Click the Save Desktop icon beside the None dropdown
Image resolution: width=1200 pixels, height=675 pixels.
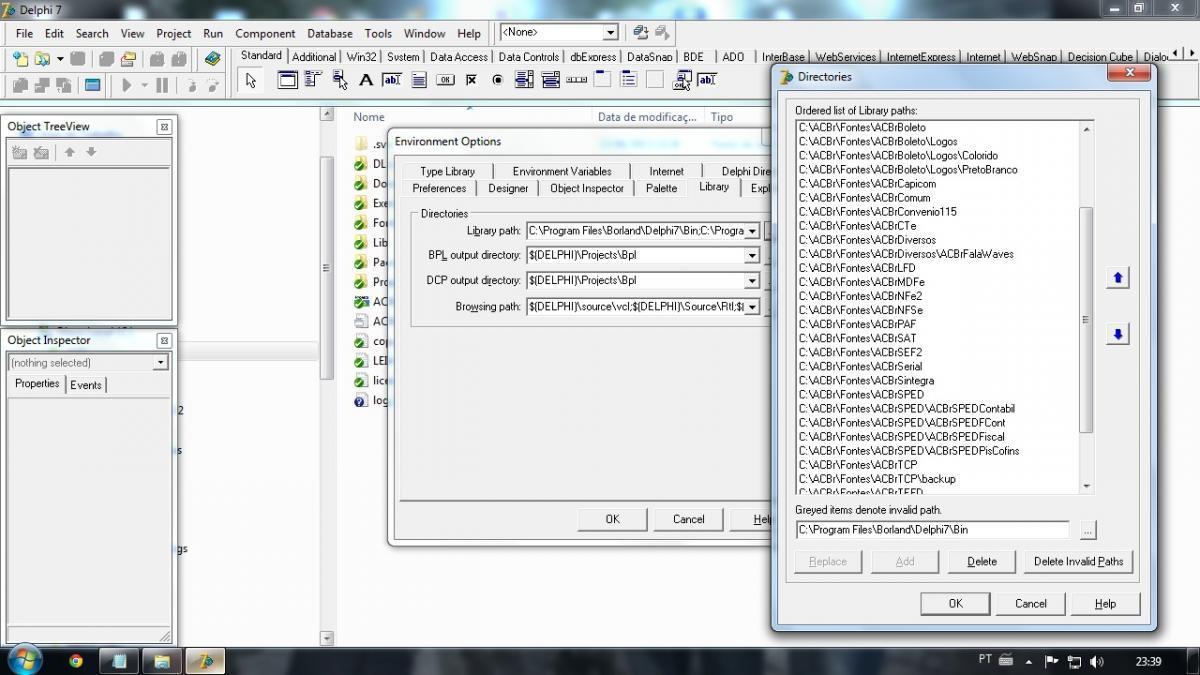(641, 33)
